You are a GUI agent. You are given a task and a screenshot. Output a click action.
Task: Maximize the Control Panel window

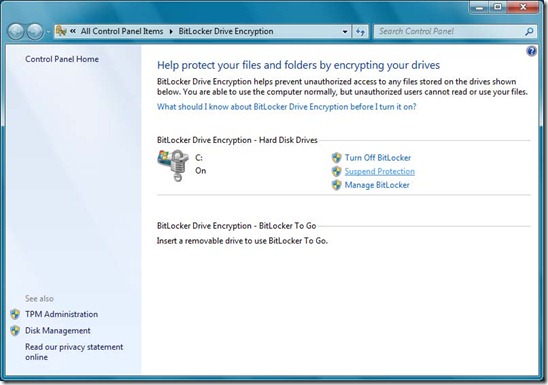(x=498, y=7)
